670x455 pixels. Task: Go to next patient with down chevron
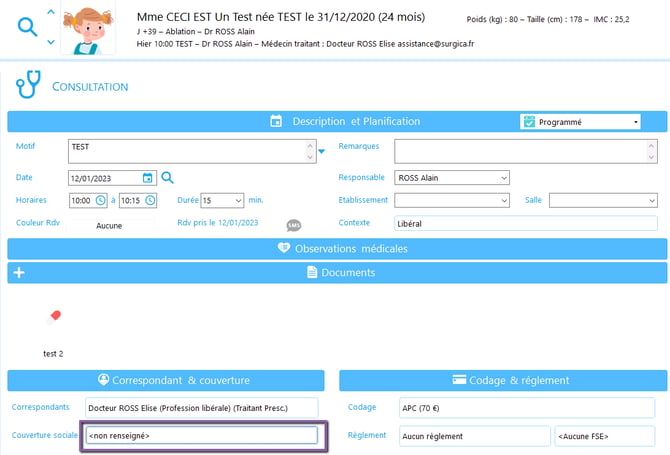click(x=51, y=42)
